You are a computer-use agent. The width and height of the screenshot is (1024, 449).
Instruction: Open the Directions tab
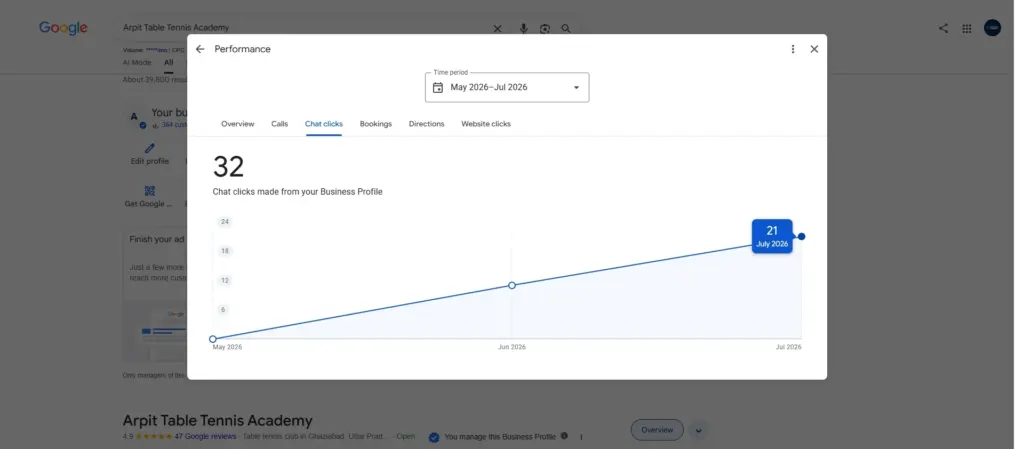(426, 124)
